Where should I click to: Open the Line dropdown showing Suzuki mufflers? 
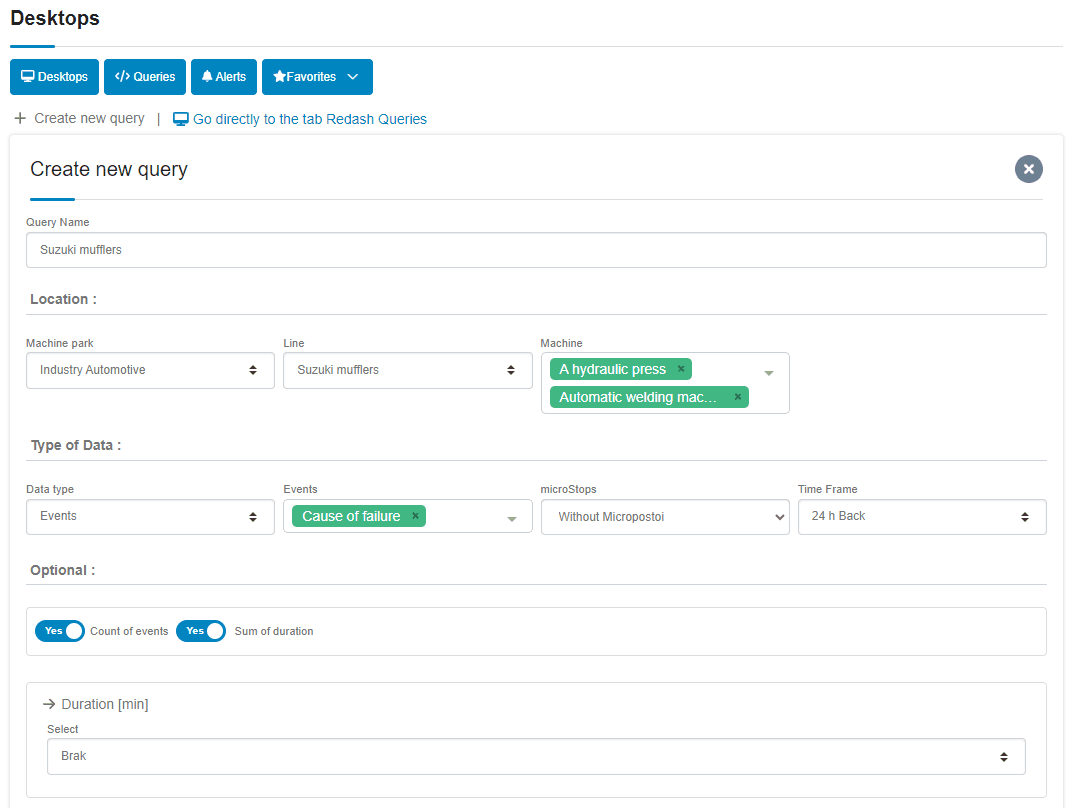(407, 370)
